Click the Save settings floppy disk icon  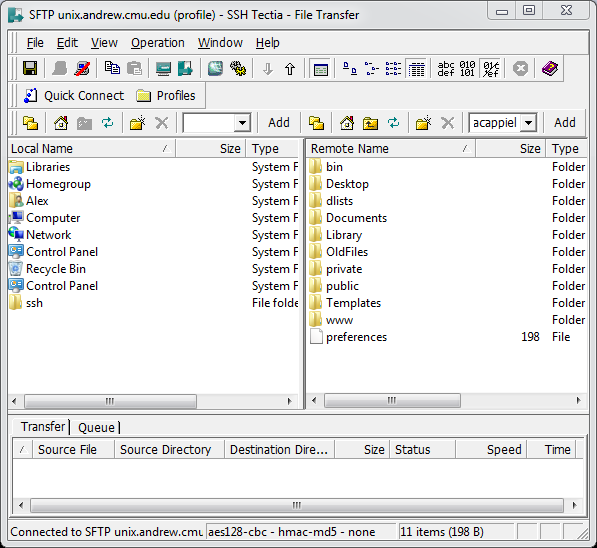30,69
